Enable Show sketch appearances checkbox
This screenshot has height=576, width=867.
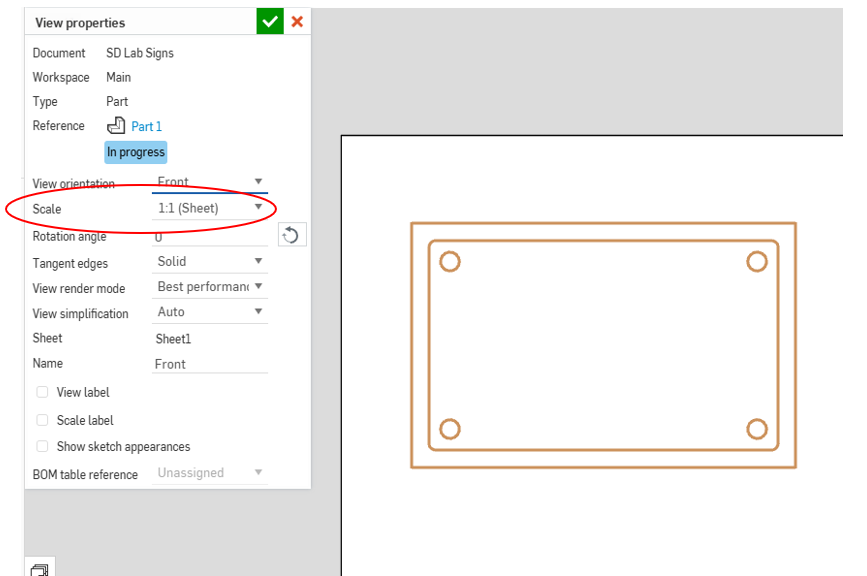pyautogui.click(x=42, y=446)
